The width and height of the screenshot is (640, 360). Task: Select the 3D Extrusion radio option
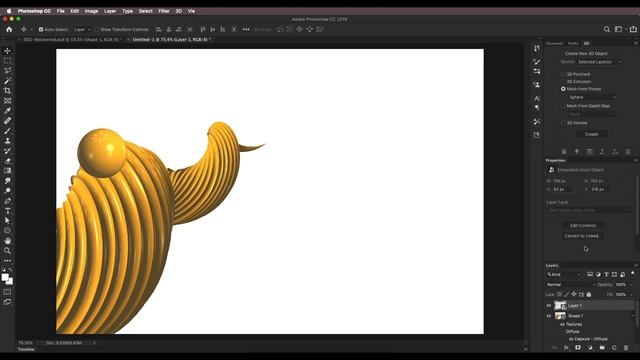[563, 82]
